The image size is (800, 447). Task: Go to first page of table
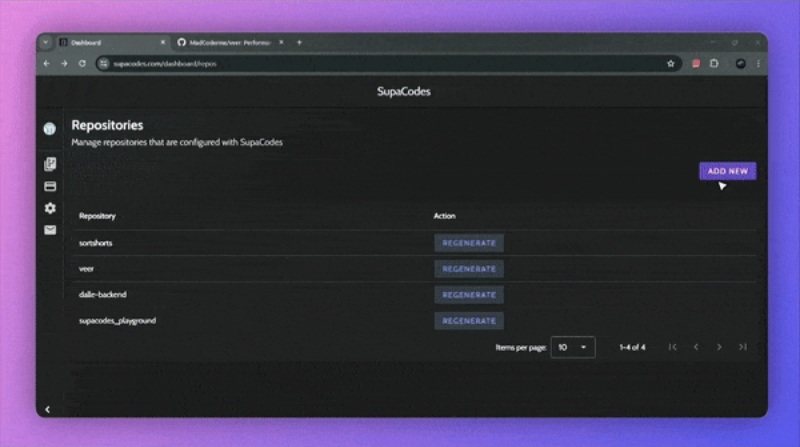point(672,347)
